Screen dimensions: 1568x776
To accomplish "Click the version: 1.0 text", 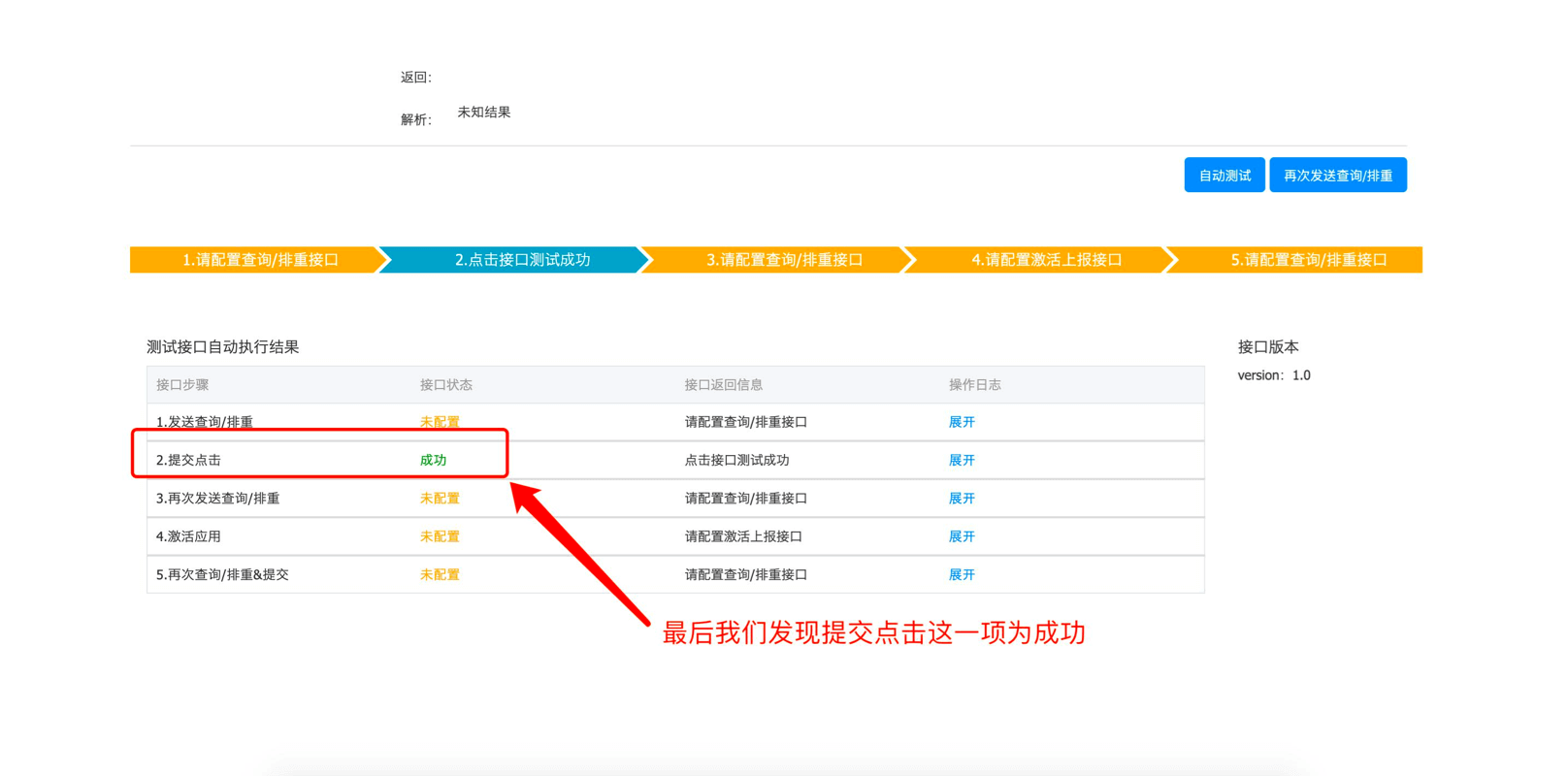I will coord(1273,375).
